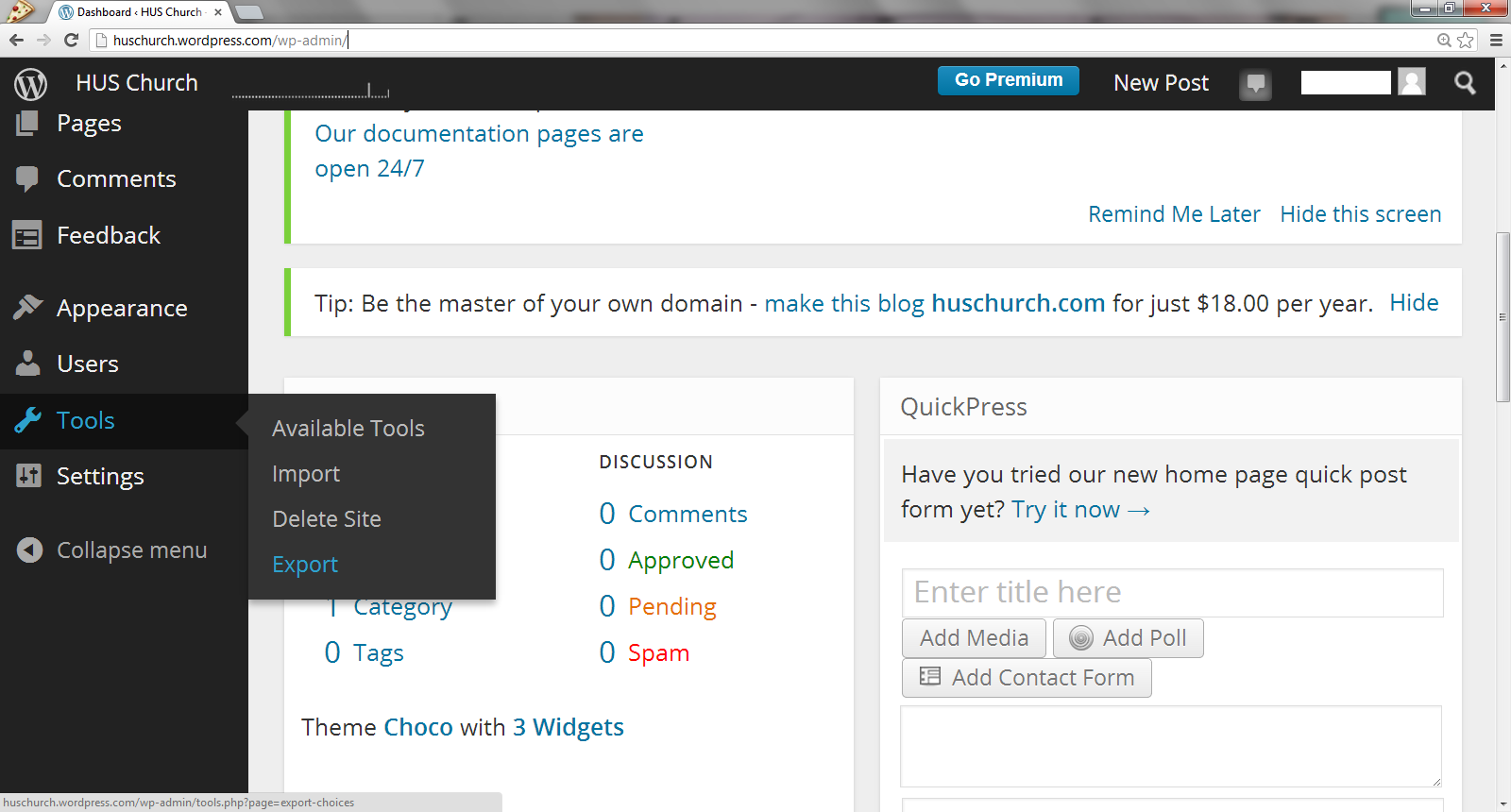Viewport: 1511px width, 812px height.
Task: Click the Add Media button
Action: click(974, 638)
